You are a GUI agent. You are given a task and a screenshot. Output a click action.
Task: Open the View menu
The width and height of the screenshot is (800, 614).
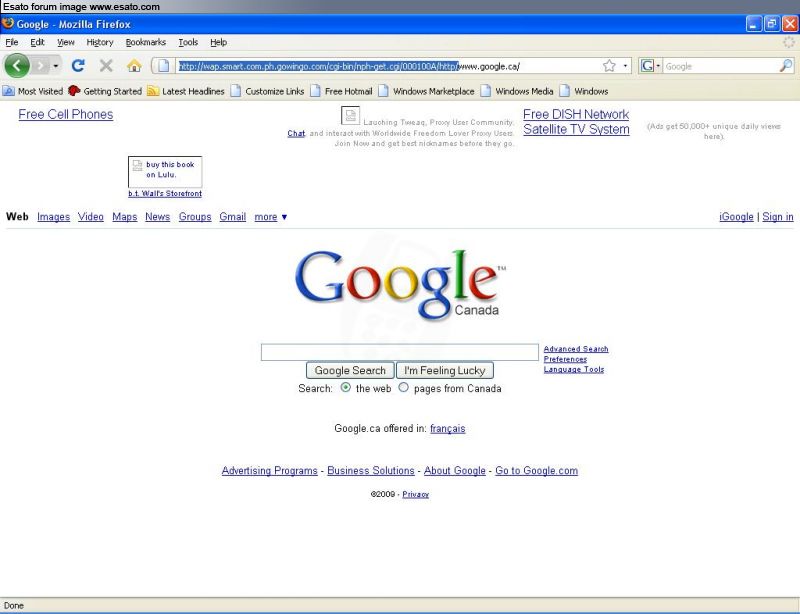tap(65, 42)
